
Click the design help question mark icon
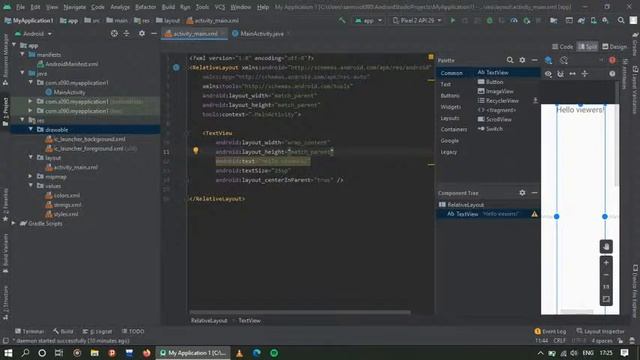(x=612, y=74)
